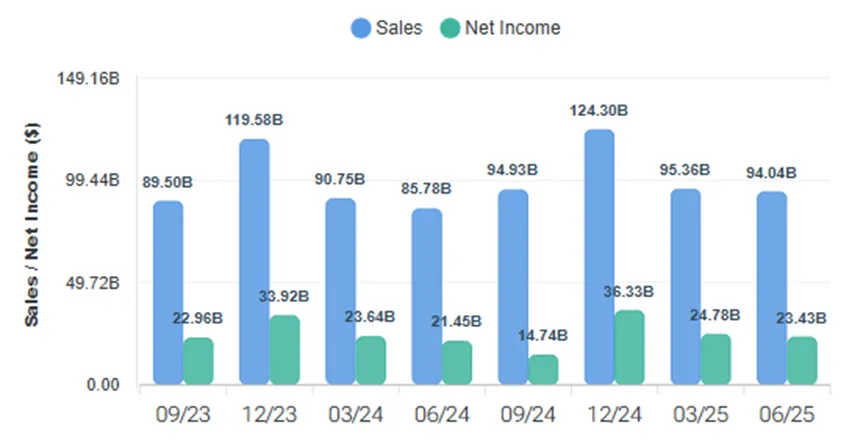Click the 06/24 Sales bar at 85.78B
The image size is (863, 439).
(x=427, y=297)
